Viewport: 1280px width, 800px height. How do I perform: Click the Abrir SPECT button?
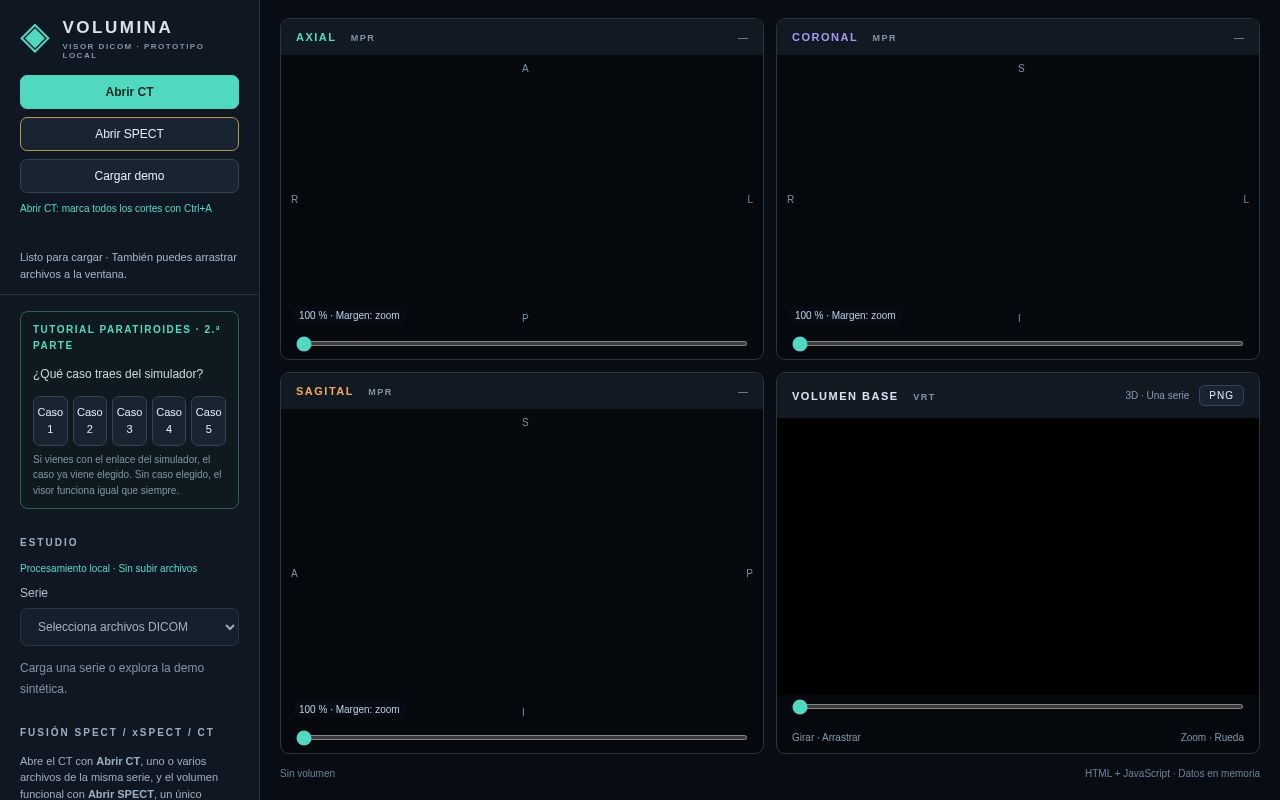click(x=129, y=134)
